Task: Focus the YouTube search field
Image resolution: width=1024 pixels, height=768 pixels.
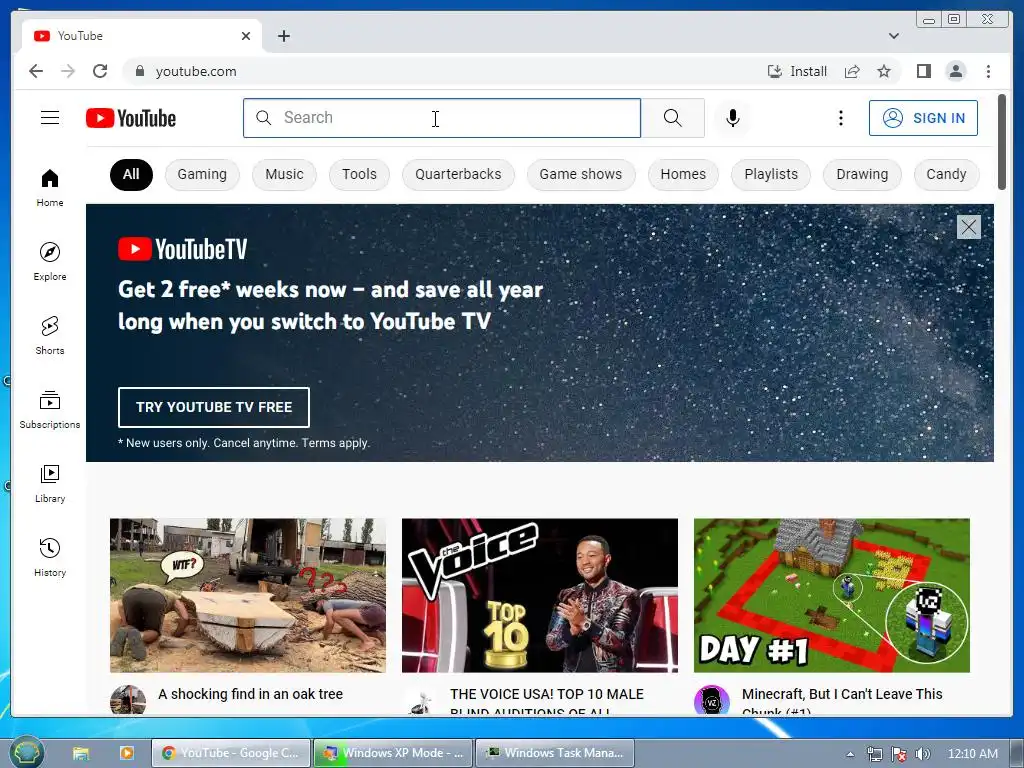Action: pyautogui.click(x=442, y=118)
